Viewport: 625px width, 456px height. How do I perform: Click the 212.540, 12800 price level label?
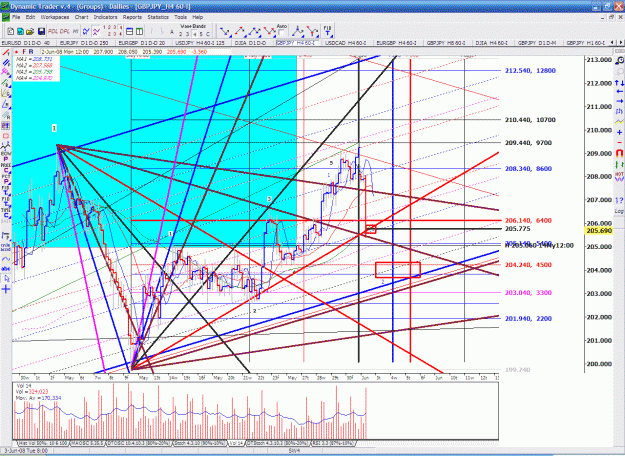click(530, 71)
